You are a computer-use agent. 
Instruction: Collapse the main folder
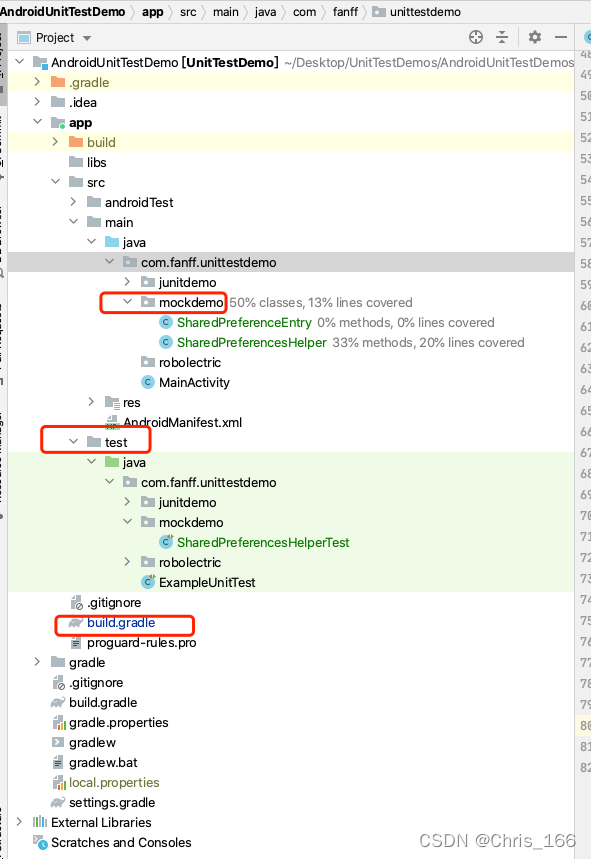tap(73, 221)
